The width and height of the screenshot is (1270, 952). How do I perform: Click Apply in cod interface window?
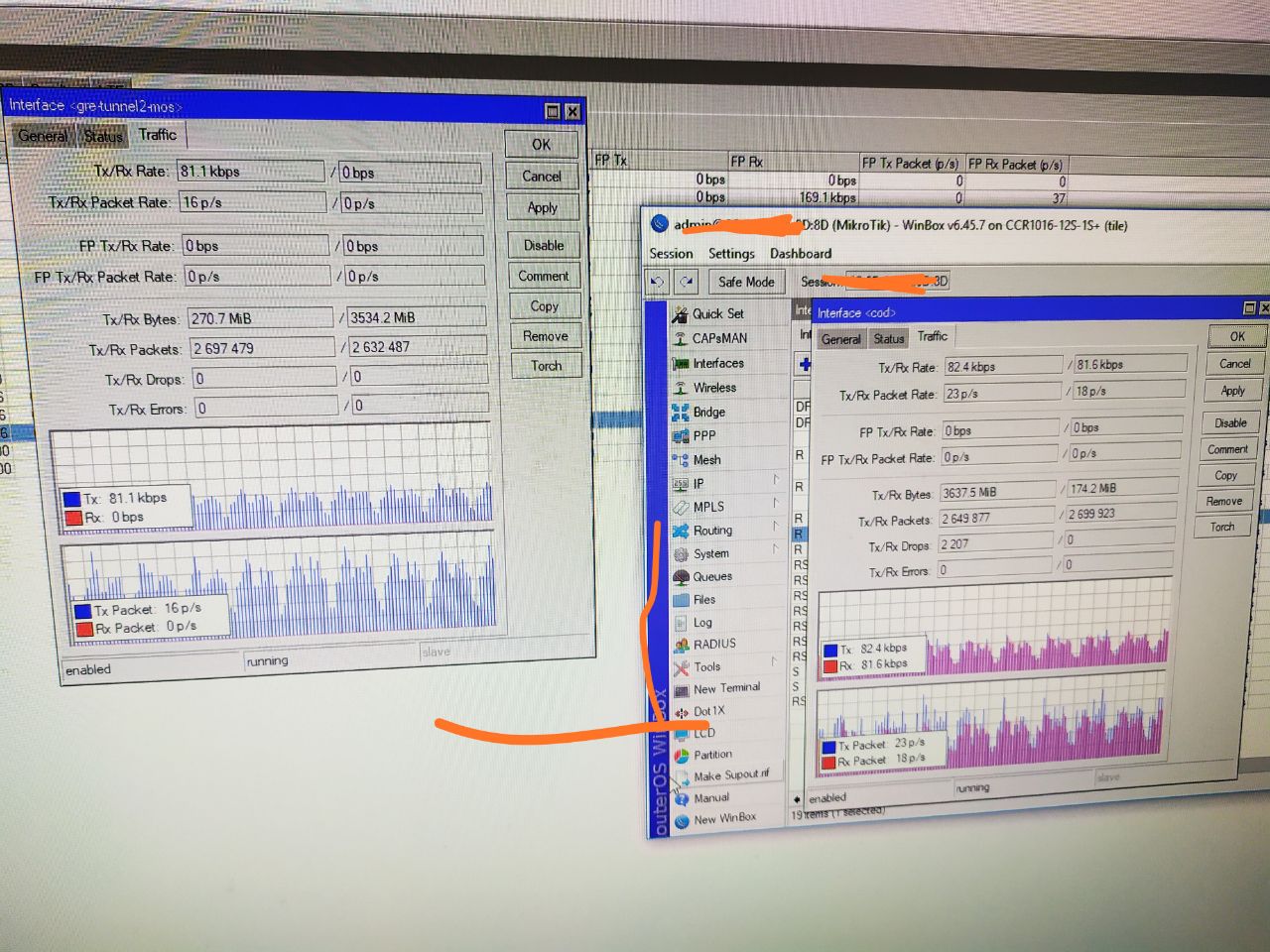point(1233,391)
